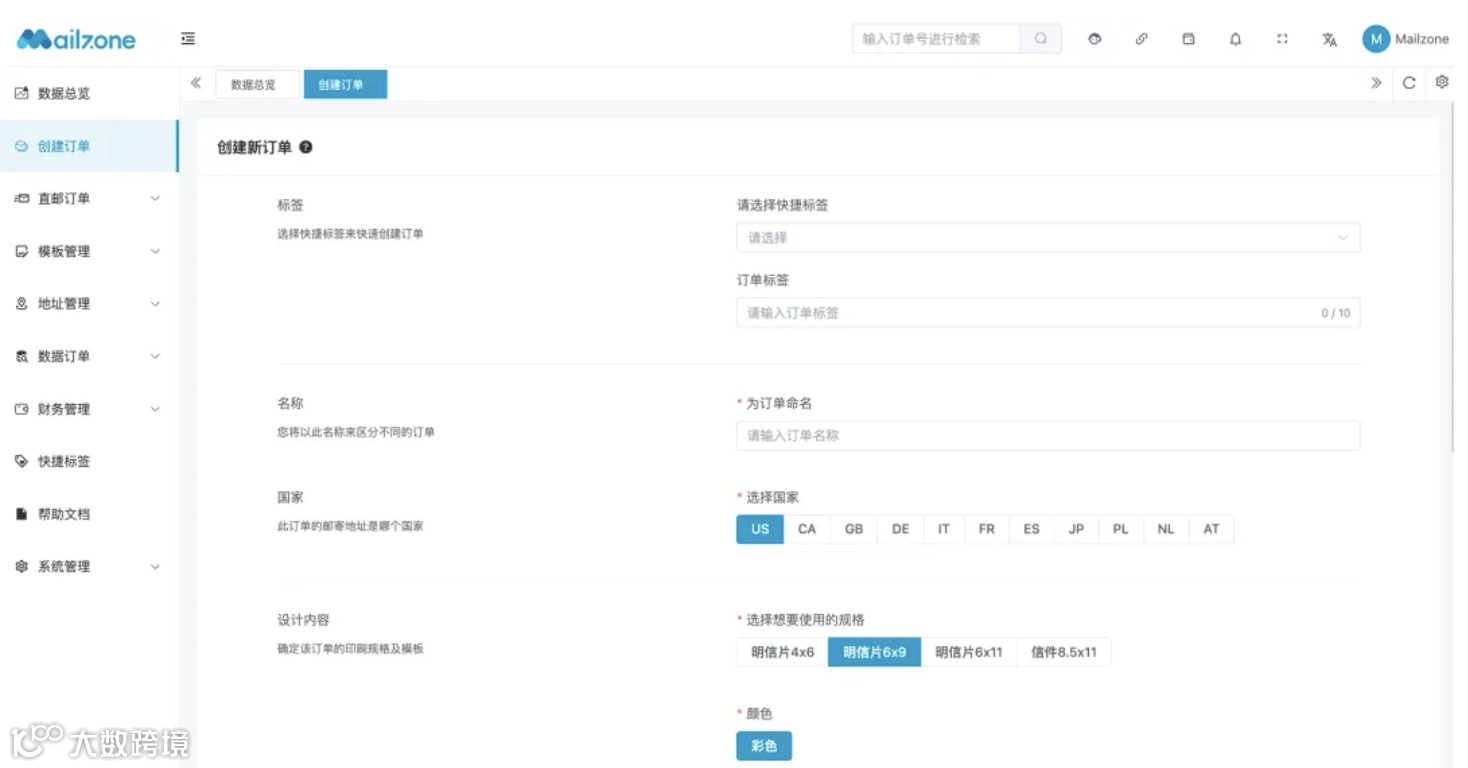The width and height of the screenshot is (1468, 768).
Task: Click the 快捷标签 tag icon in sidebar
Action: click(22, 461)
